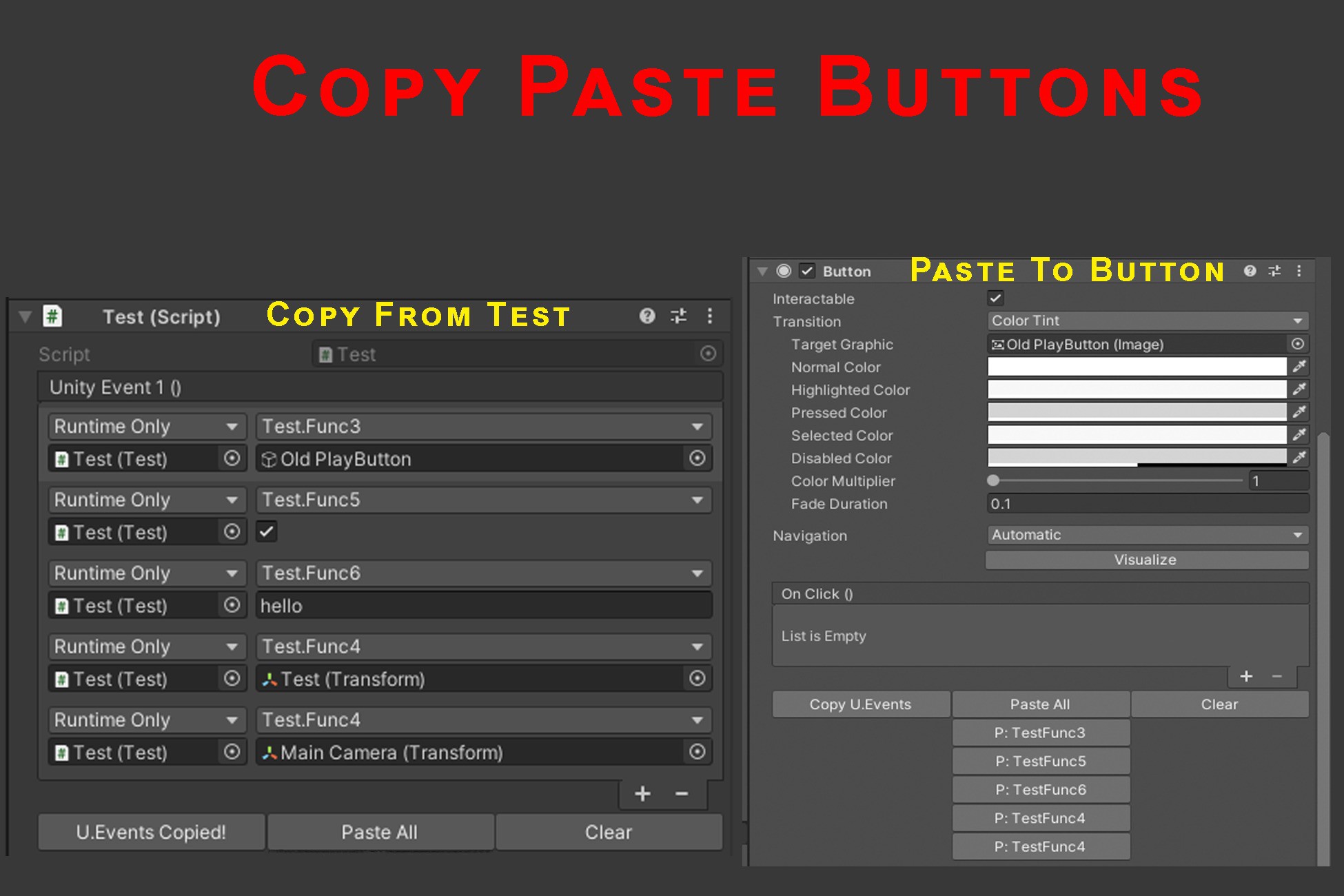This screenshot has width=1344, height=896.
Task: Click the Target Graphic object picker circle
Action: [1298, 344]
